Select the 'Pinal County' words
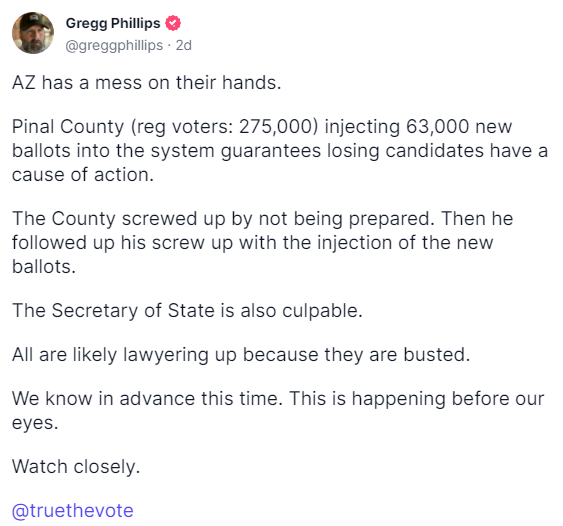The image size is (563, 526). 68,127
